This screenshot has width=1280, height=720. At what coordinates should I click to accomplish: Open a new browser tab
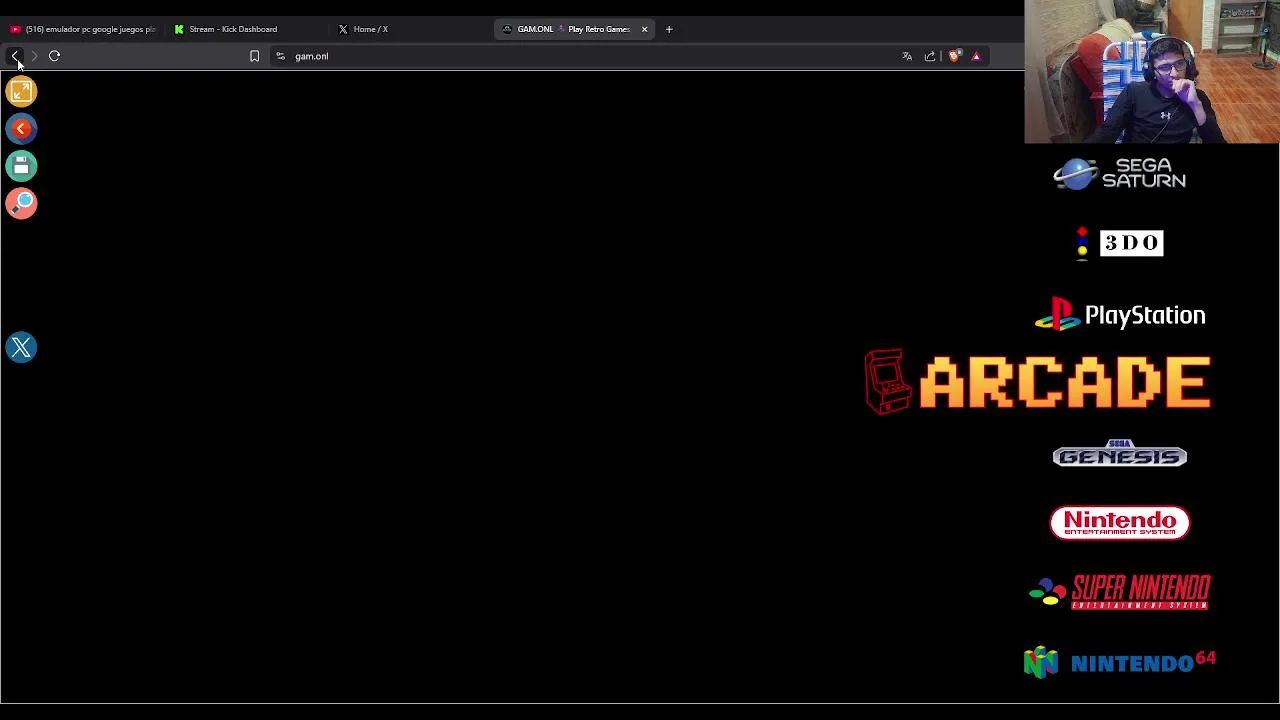(669, 29)
